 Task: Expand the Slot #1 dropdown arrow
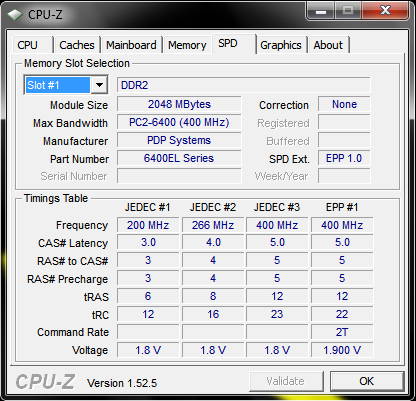[x=99, y=85]
